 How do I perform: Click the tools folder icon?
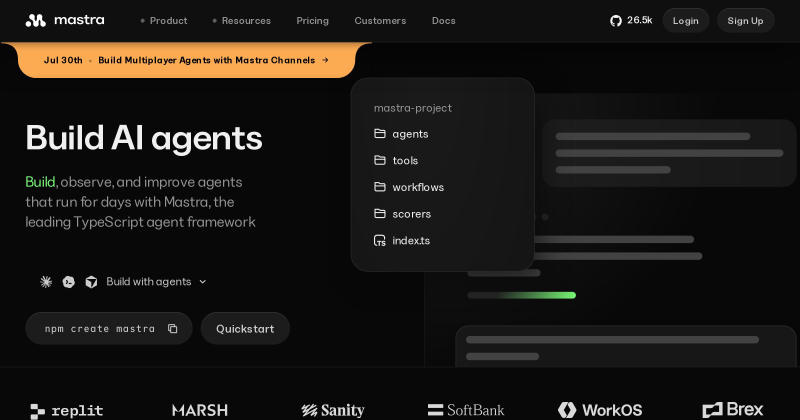click(x=380, y=160)
